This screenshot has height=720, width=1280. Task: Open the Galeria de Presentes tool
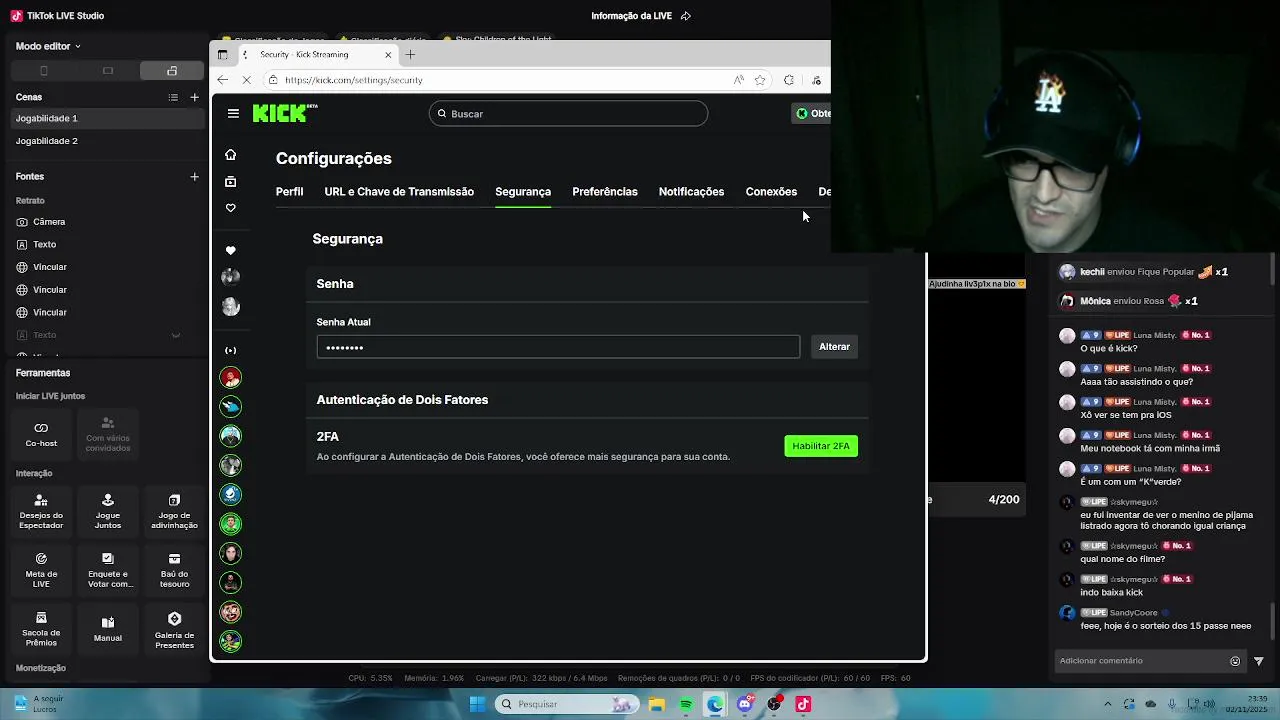(174, 628)
